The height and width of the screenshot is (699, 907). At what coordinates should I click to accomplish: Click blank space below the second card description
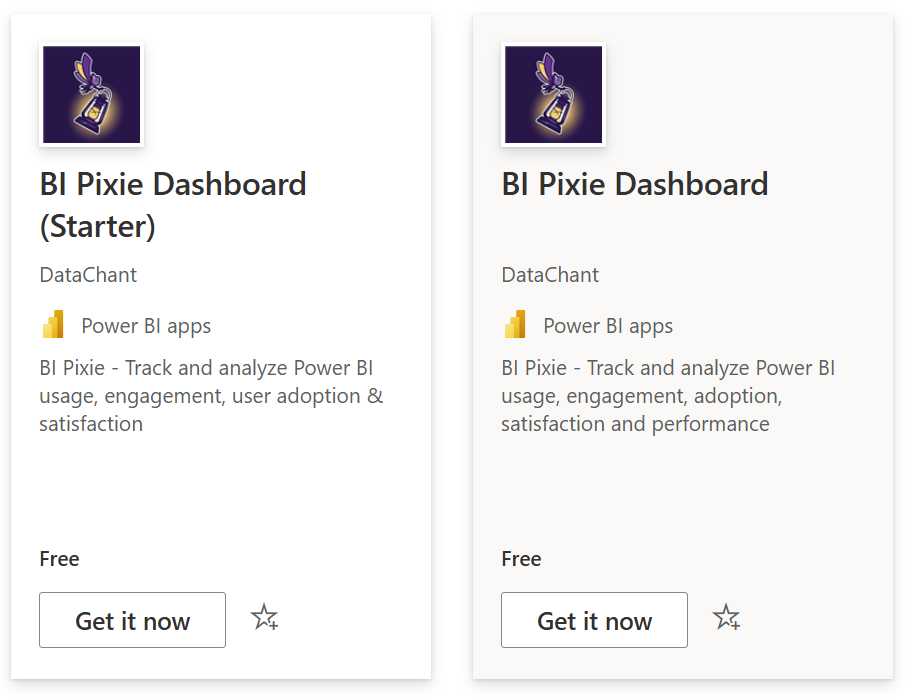(682, 490)
